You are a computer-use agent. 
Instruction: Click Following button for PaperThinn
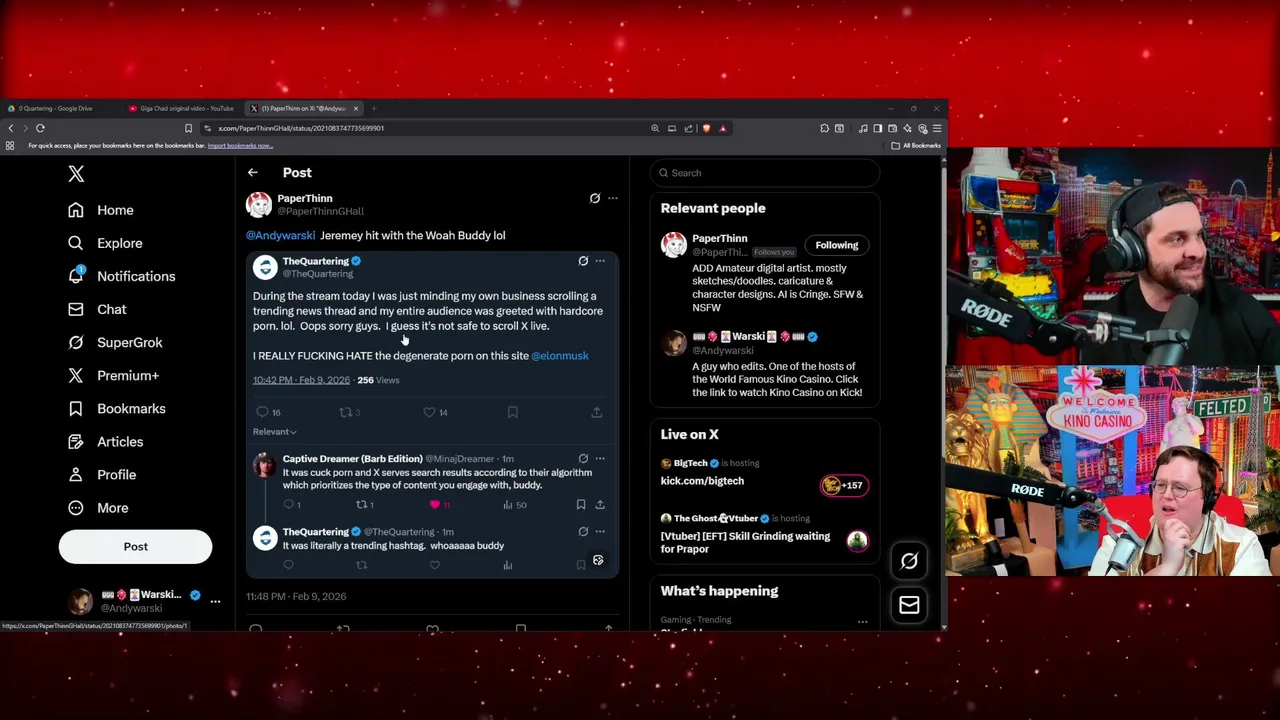pos(837,245)
